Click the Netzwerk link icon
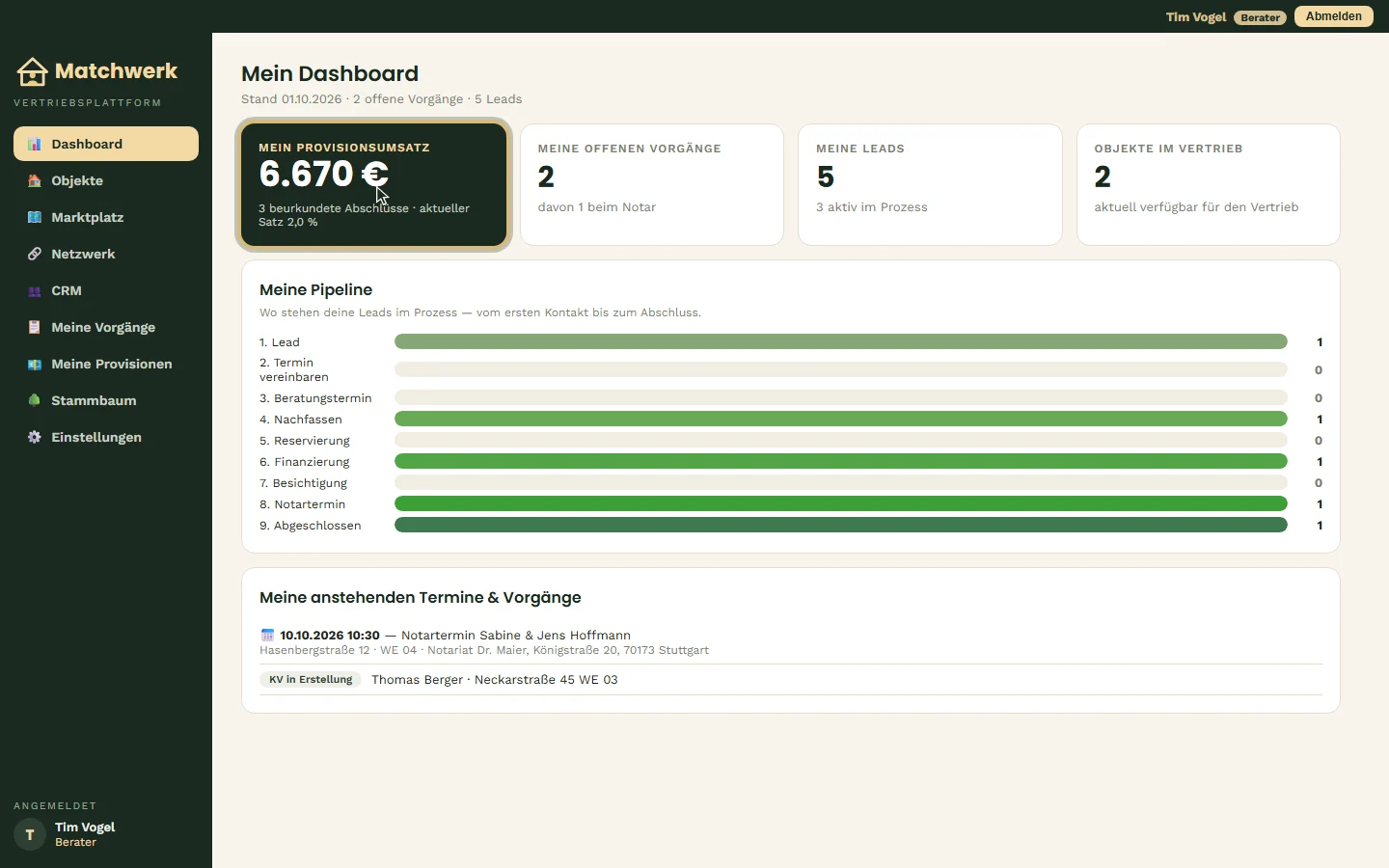 click(35, 254)
